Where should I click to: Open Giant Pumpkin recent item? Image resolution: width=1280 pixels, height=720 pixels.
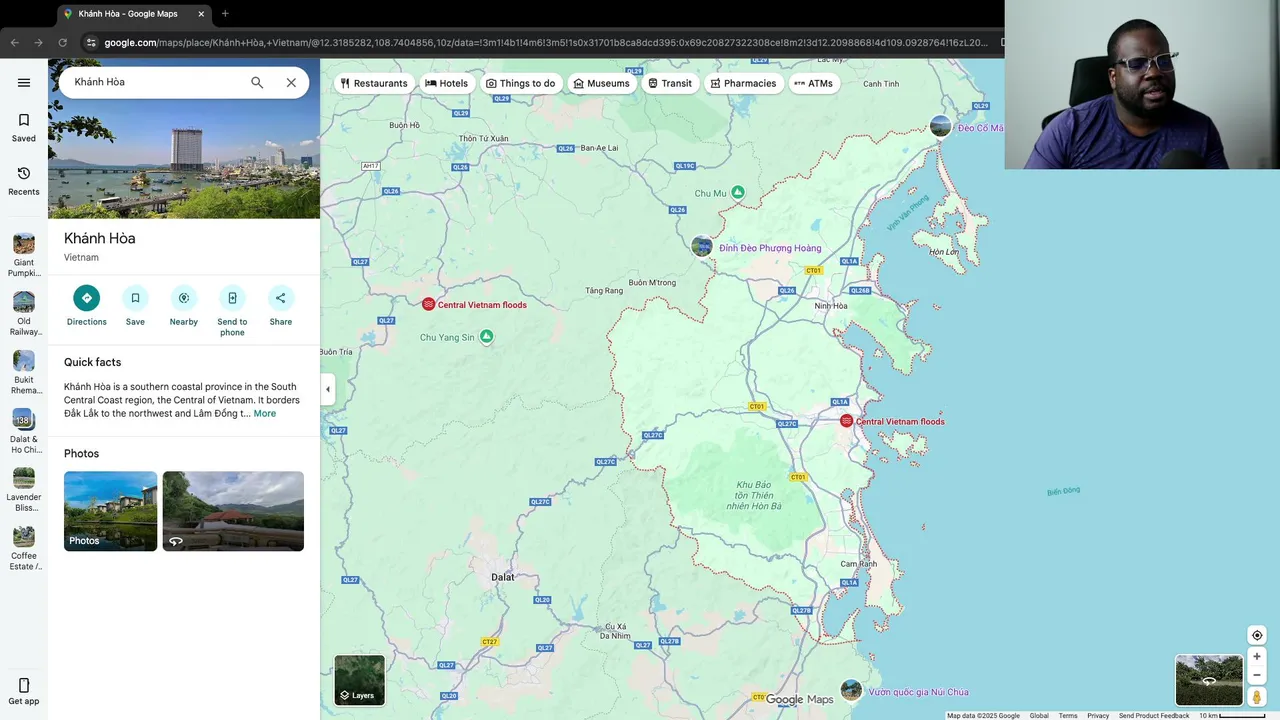tap(24, 255)
